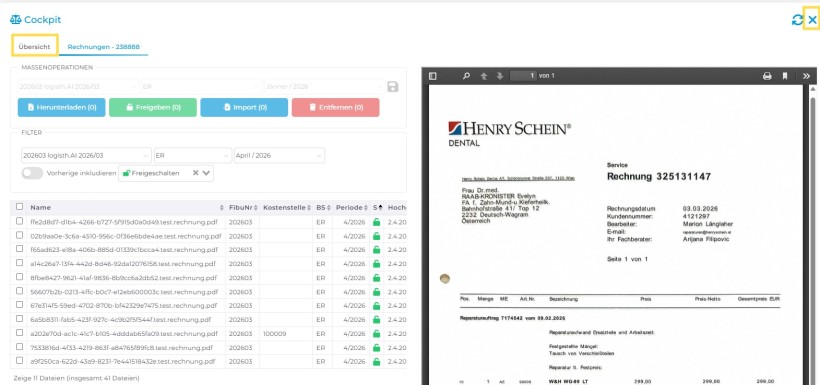The width and height of the screenshot is (820, 385).
Task: Click the green lock of a202e70d file
Action: pos(376,333)
